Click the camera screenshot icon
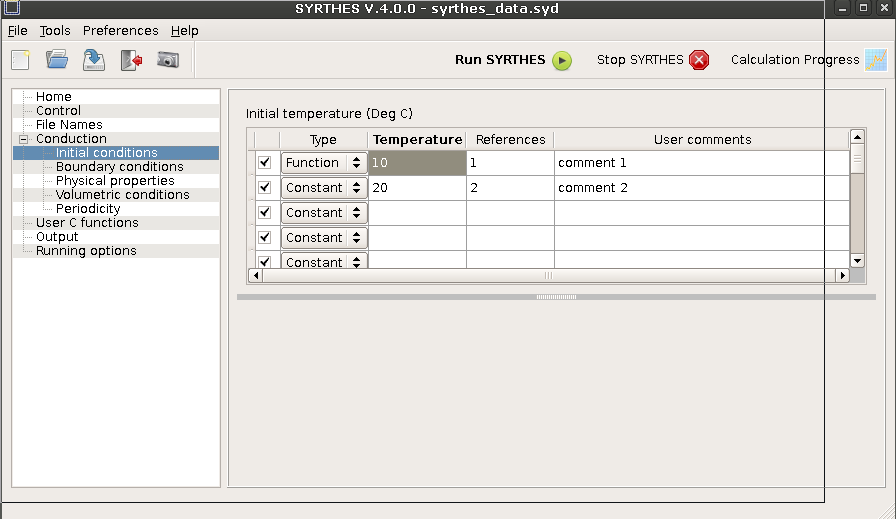 168,60
